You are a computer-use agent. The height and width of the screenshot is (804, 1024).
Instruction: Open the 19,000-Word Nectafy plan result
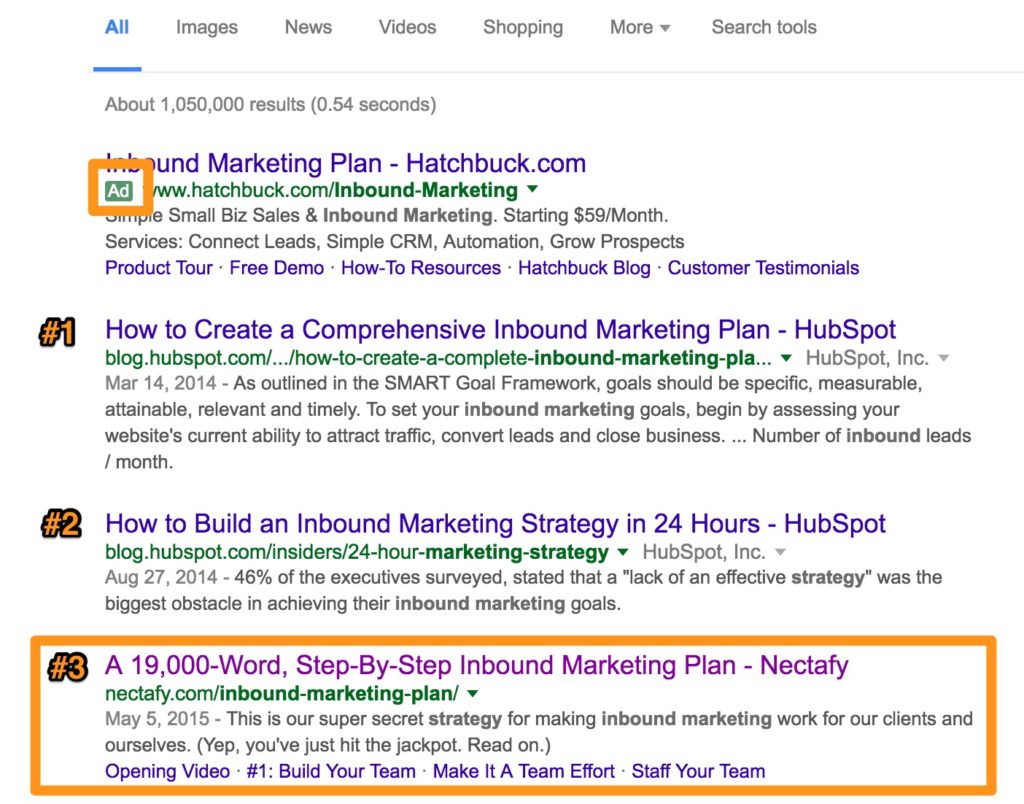(477, 666)
